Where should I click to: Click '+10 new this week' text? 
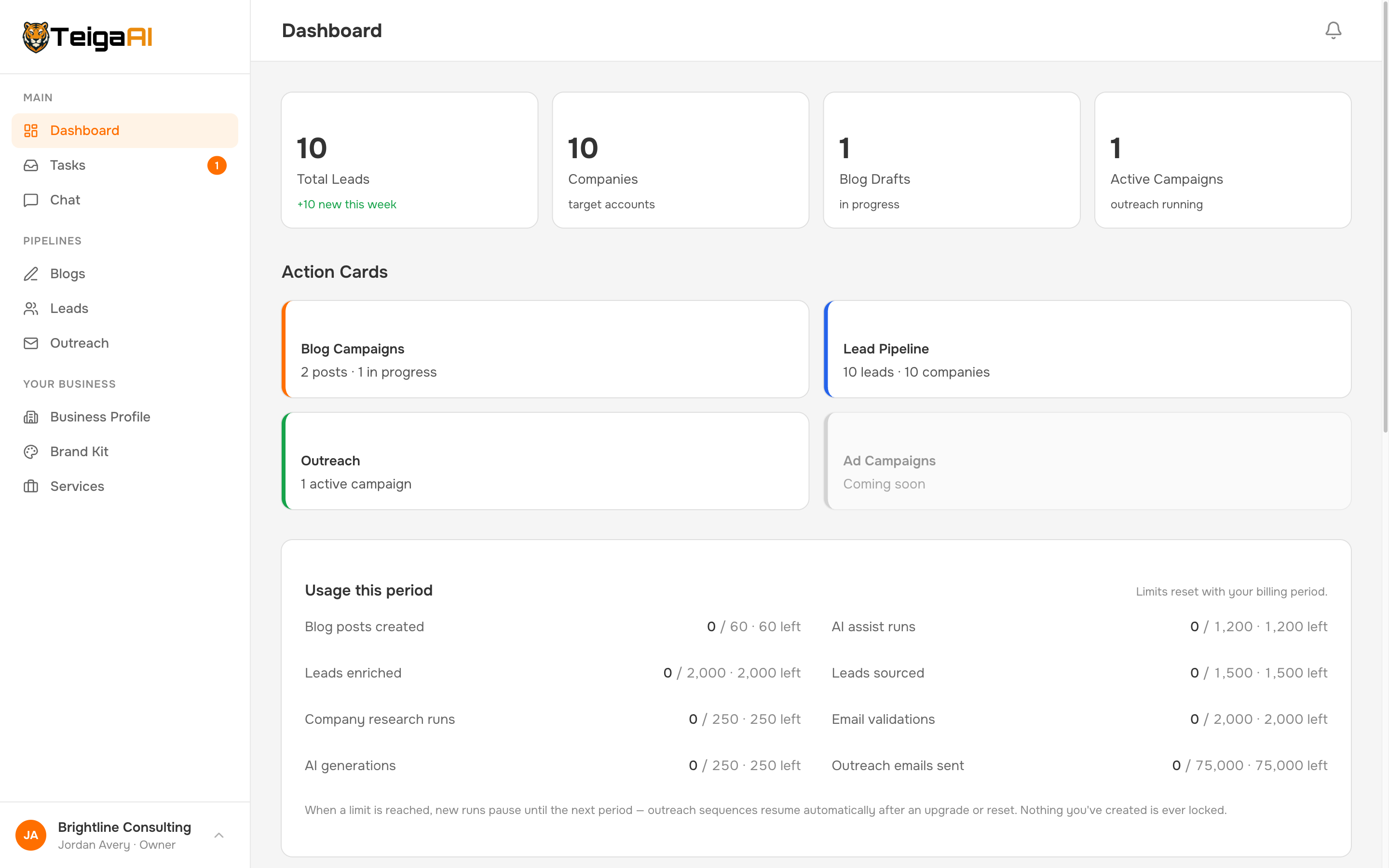347,204
